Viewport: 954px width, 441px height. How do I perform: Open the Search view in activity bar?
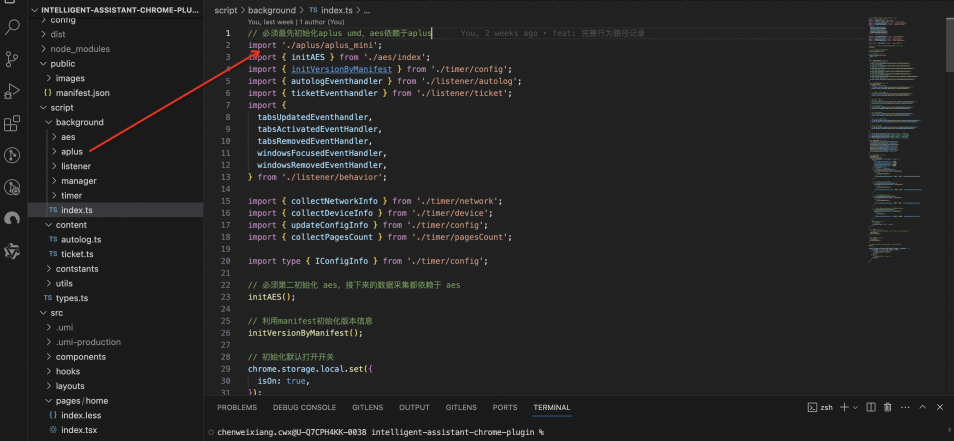point(13,29)
